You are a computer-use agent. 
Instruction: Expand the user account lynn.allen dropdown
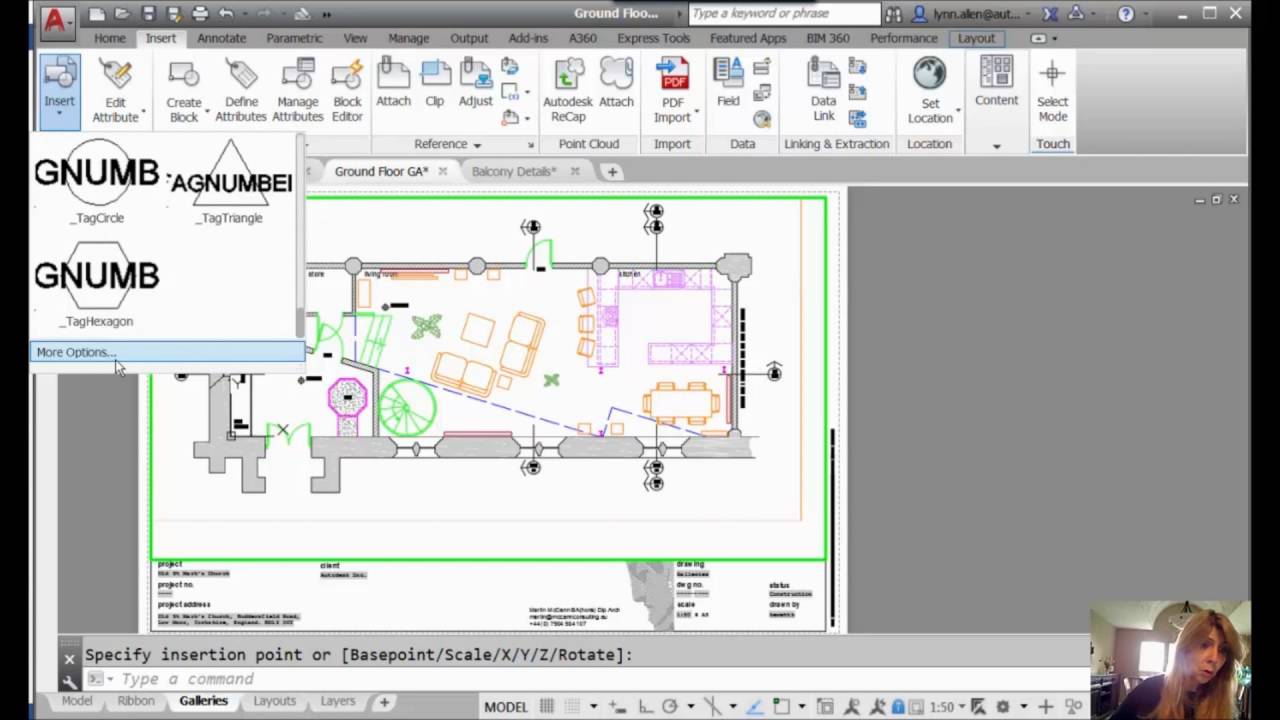pyautogui.click(x=1029, y=14)
